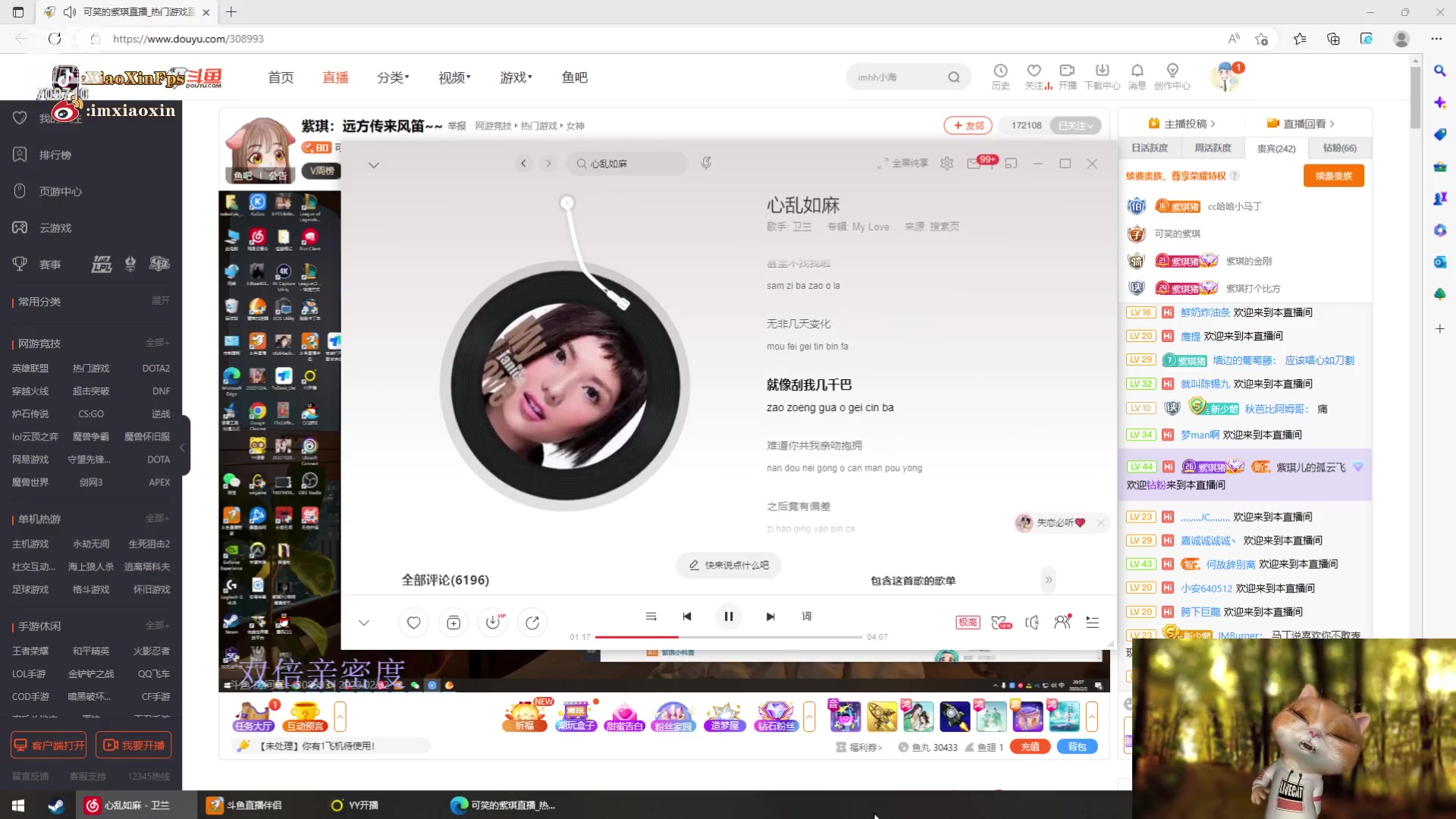Image resolution: width=1456 pixels, height=819 pixels.
Task: Mute the player speaker icon
Action: click(x=1031, y=622)
